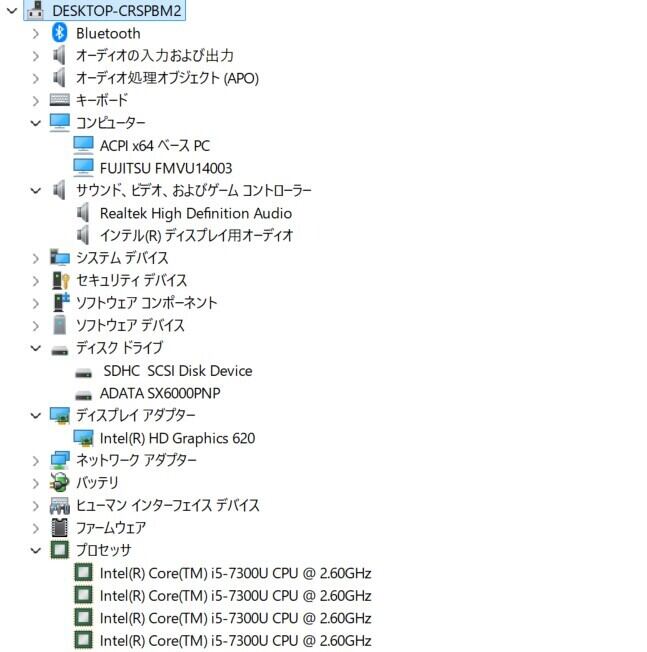Screen dimensions: 647x652
Task: Click speaker icon of インテル(R) ディスプレイ用オーディオ
Action: click(83, 235)
